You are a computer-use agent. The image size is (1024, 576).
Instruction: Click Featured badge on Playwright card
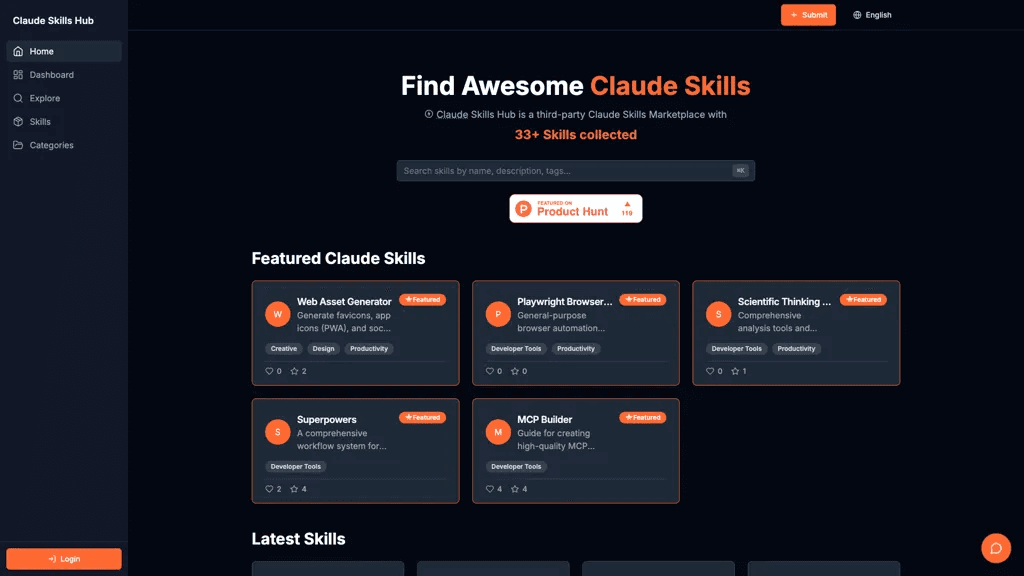click(643, 300)
